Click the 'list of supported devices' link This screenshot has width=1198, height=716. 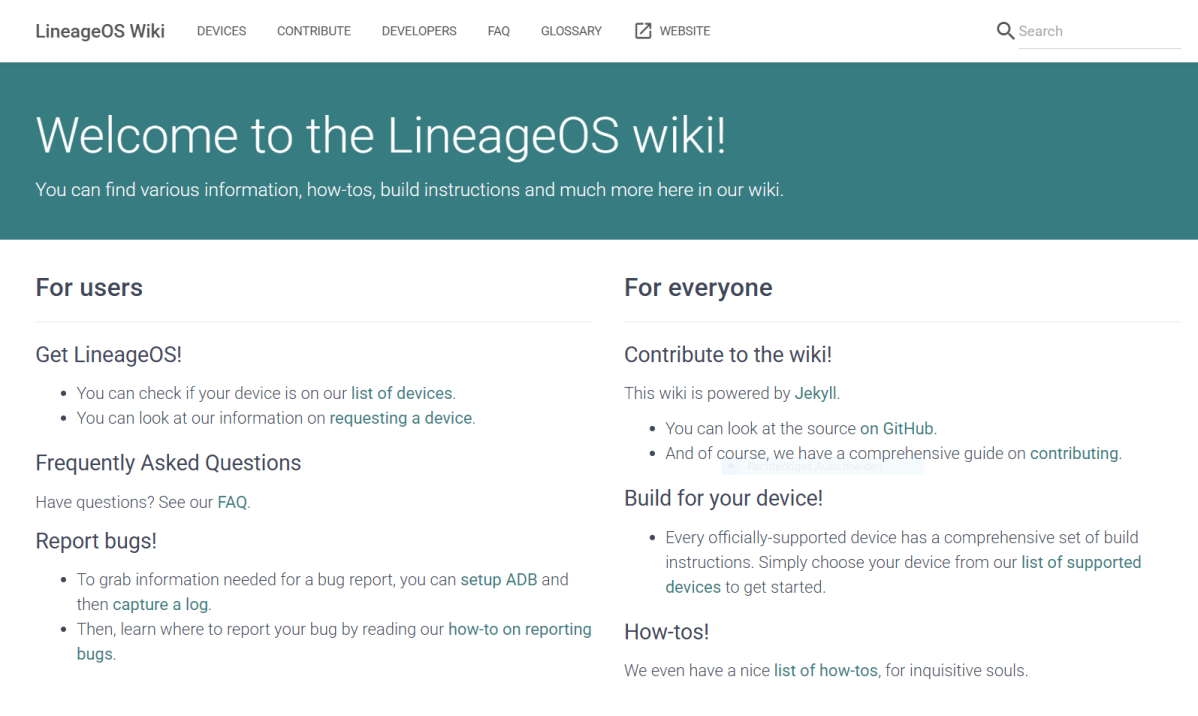(x=1081, y=562)
